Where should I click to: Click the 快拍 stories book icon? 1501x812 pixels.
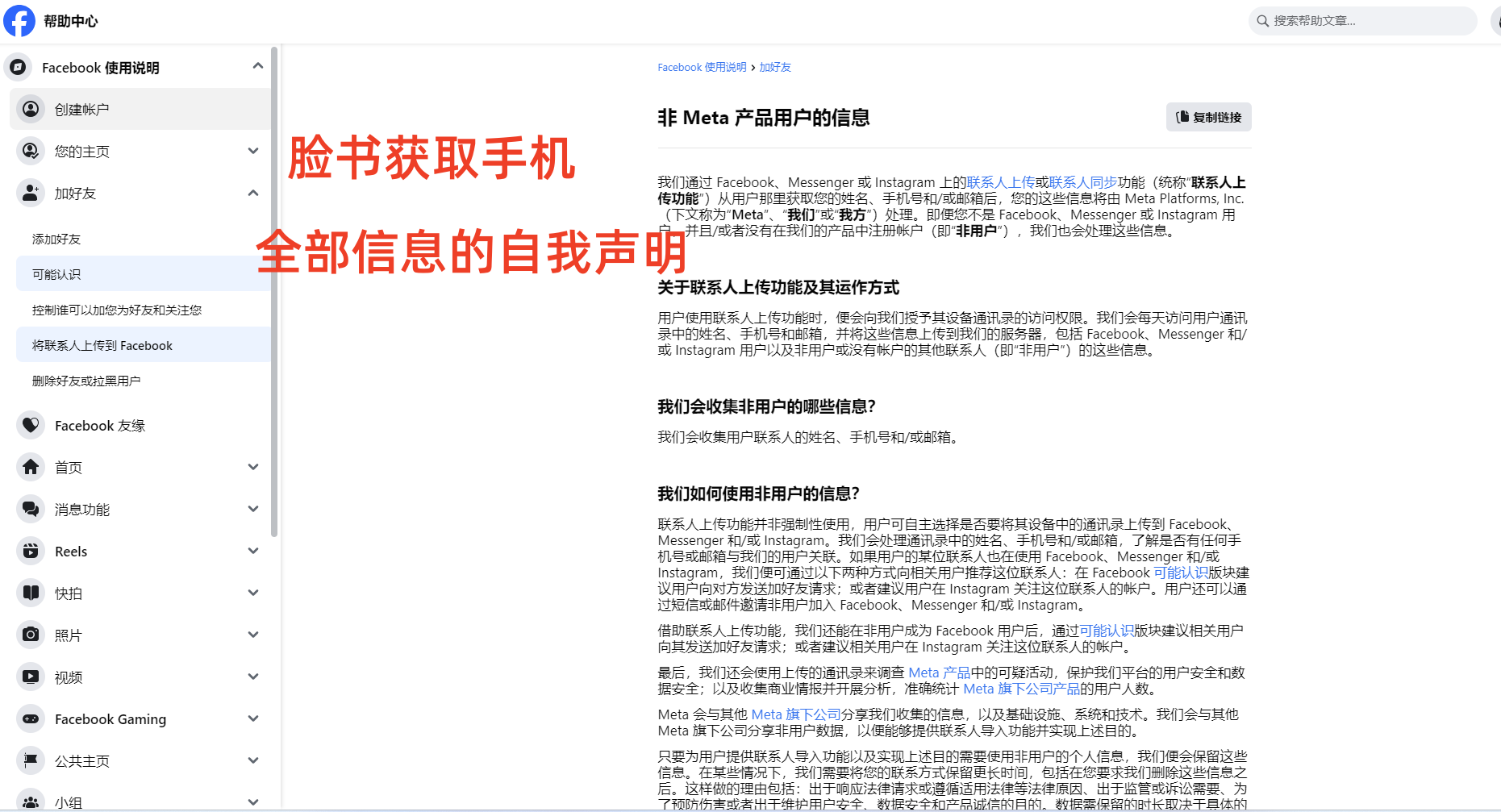coord(31,593)
